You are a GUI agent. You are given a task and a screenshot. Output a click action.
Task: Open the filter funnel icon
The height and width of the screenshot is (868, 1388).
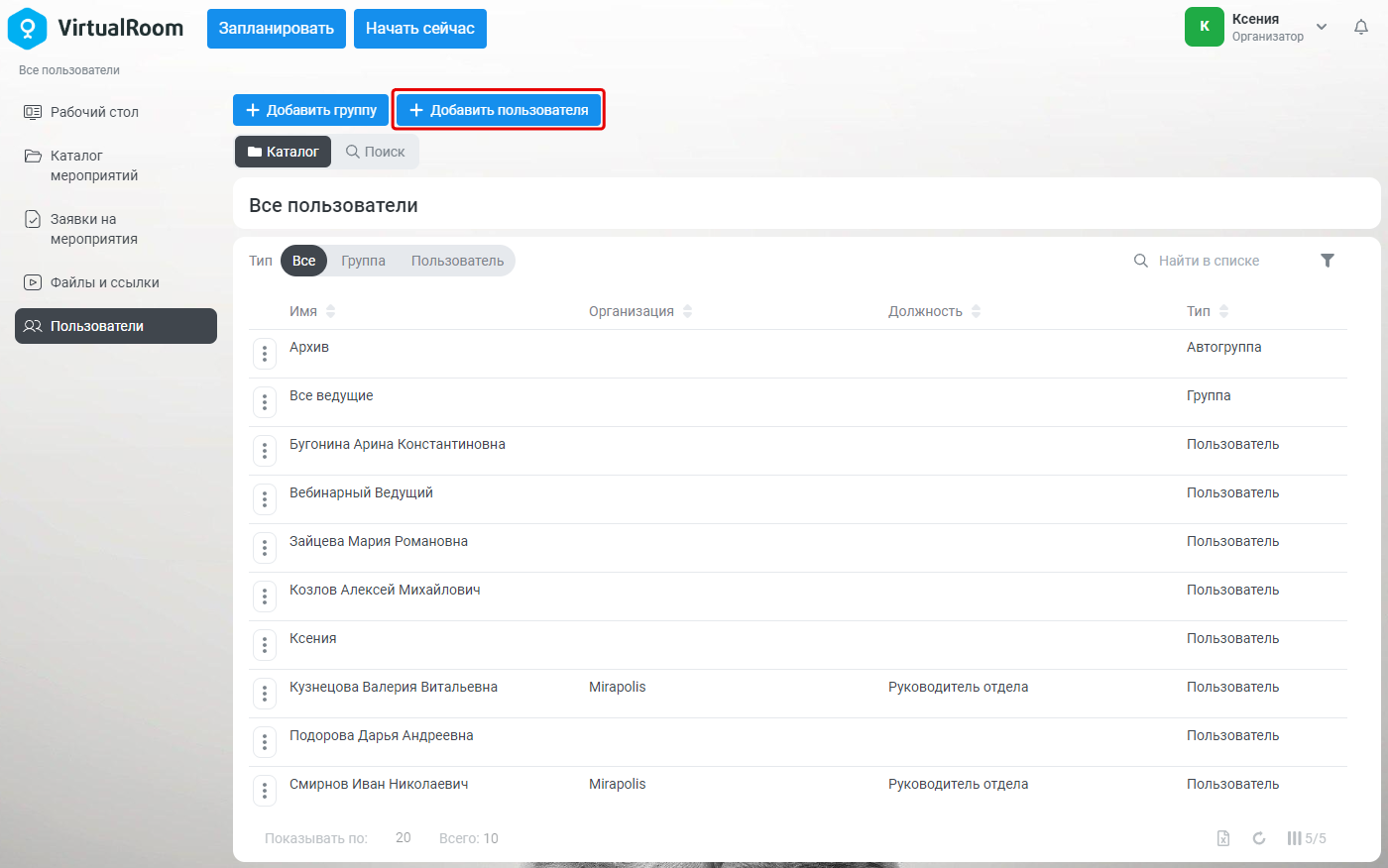tap(1328, 261)
